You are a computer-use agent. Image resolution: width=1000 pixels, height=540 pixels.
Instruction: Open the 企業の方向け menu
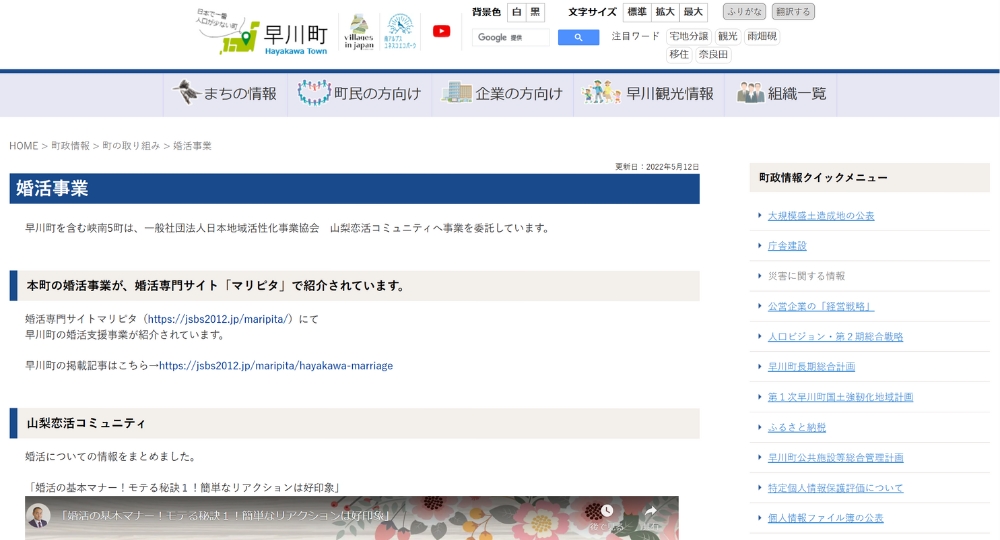coord(503,94)
